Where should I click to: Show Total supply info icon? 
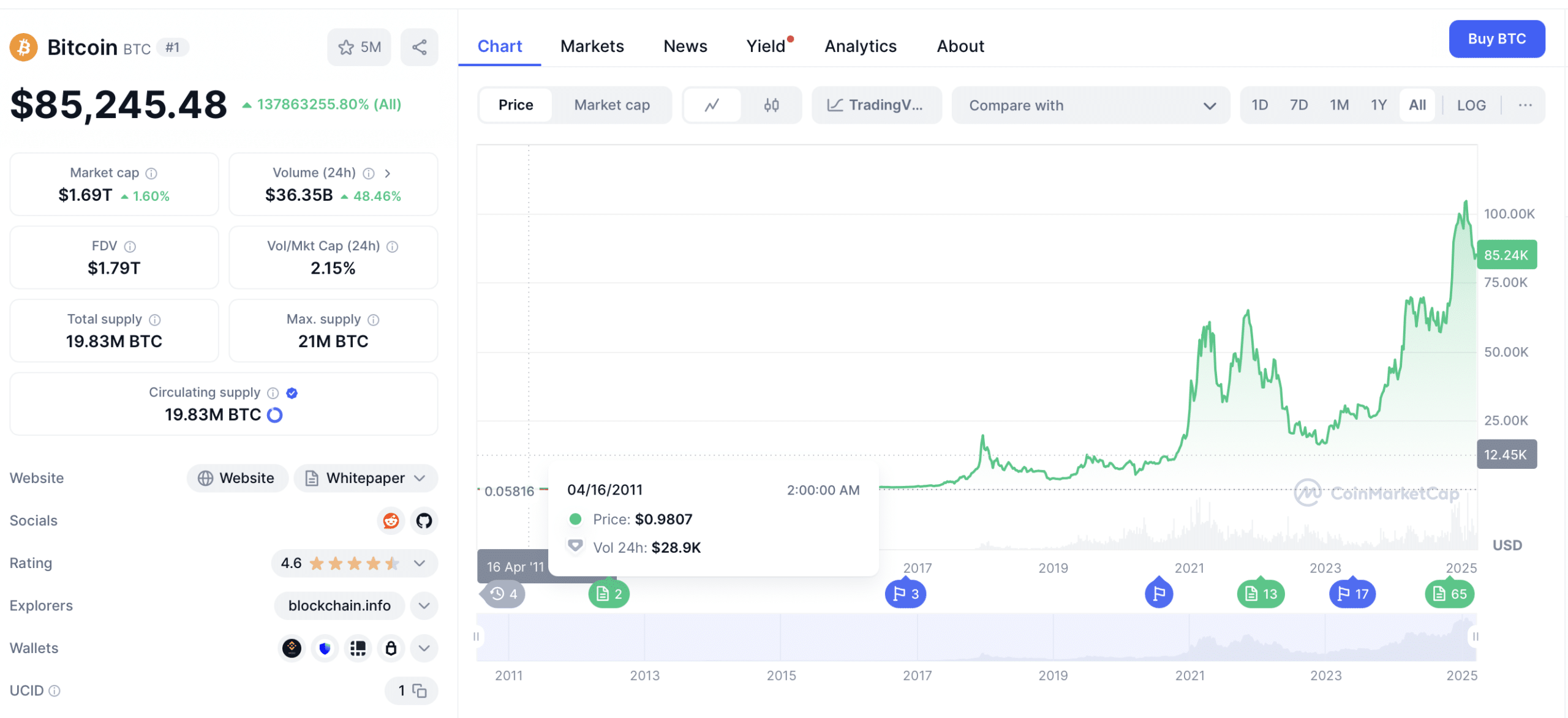coord(155,320)
